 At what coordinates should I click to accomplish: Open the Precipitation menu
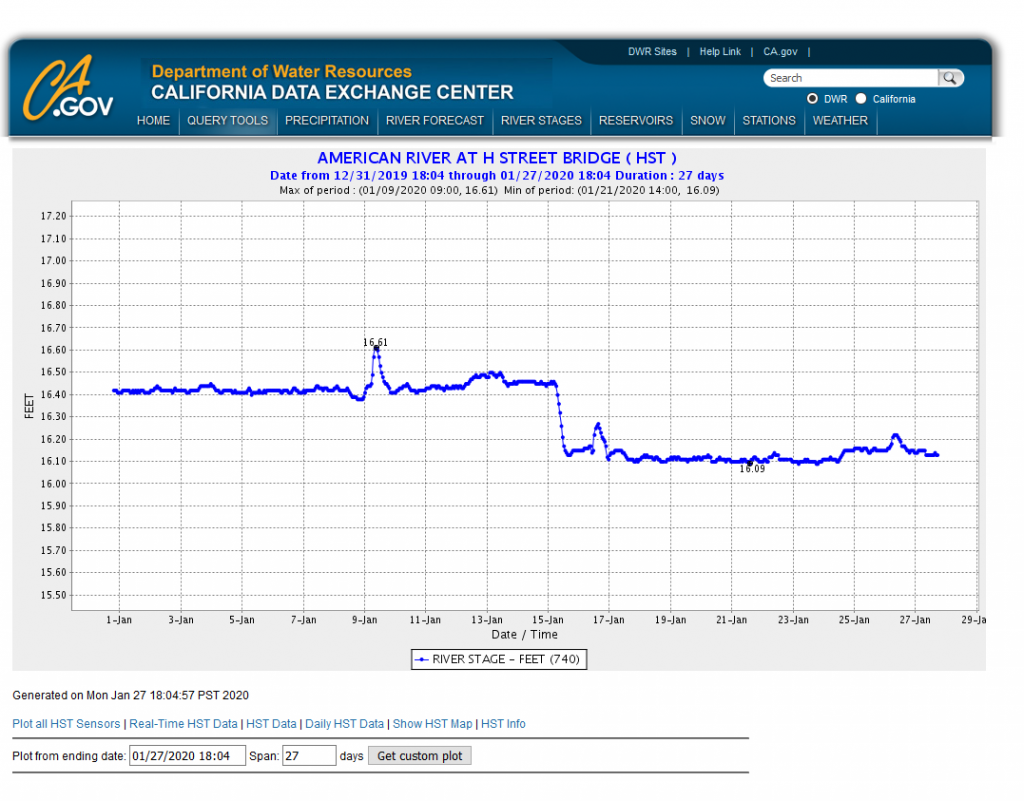[x=327, y=121]
